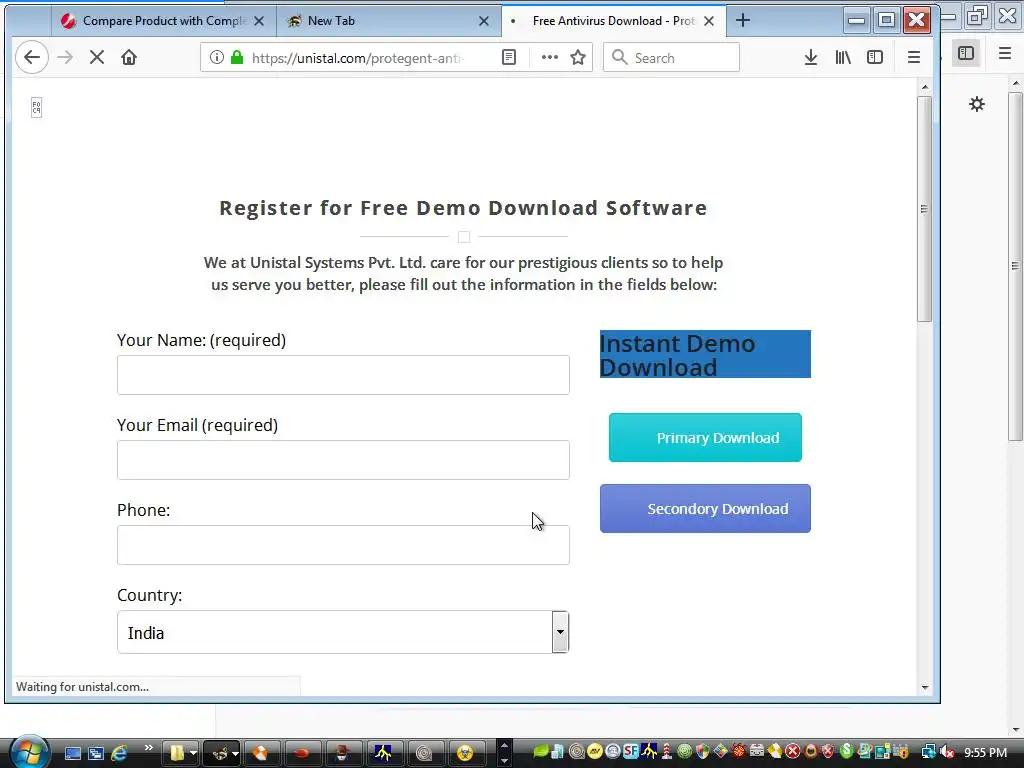
Task: Toggle reader view in the address bar
Action: [x=509, y=57]
